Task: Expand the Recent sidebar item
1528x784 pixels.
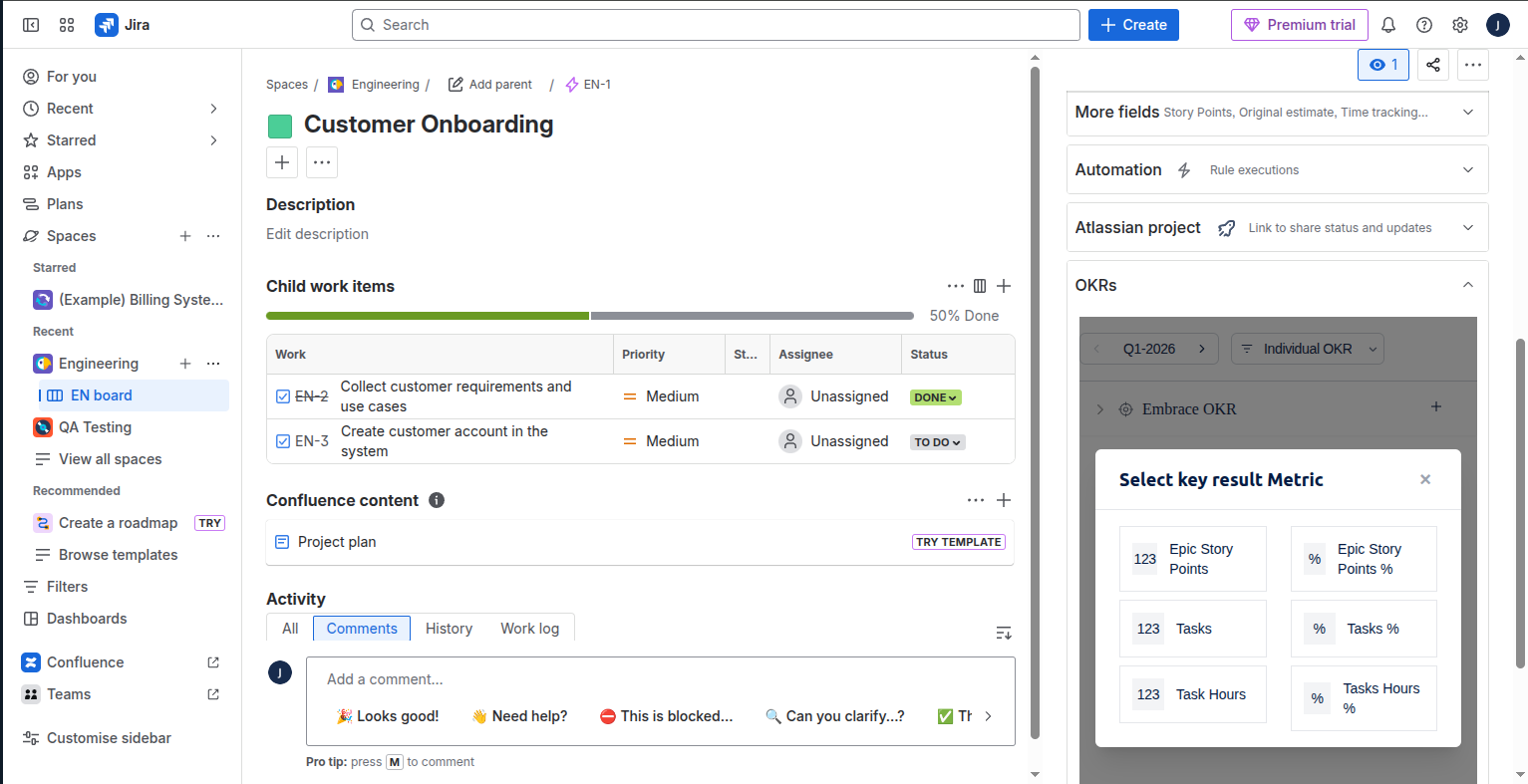Action: point(213,109)
